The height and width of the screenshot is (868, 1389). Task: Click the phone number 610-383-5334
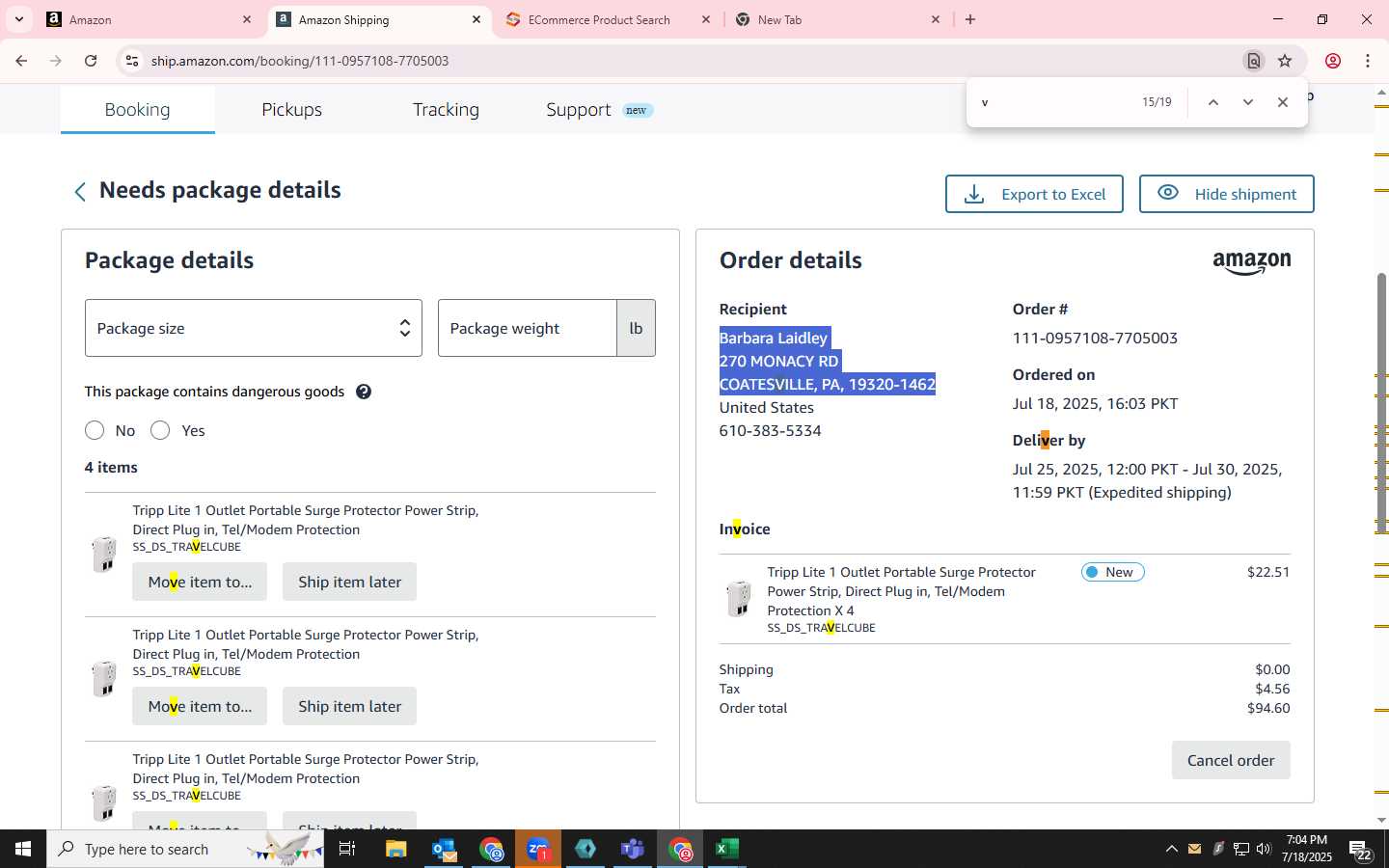click(770, 431)
